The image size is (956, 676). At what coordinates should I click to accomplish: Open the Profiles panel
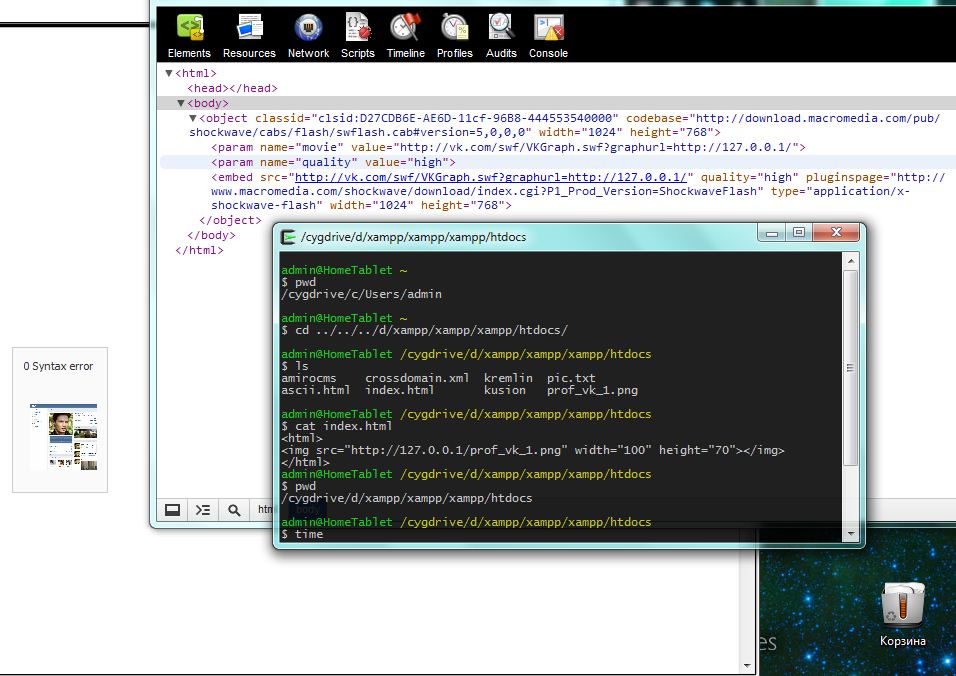point(454,34)
